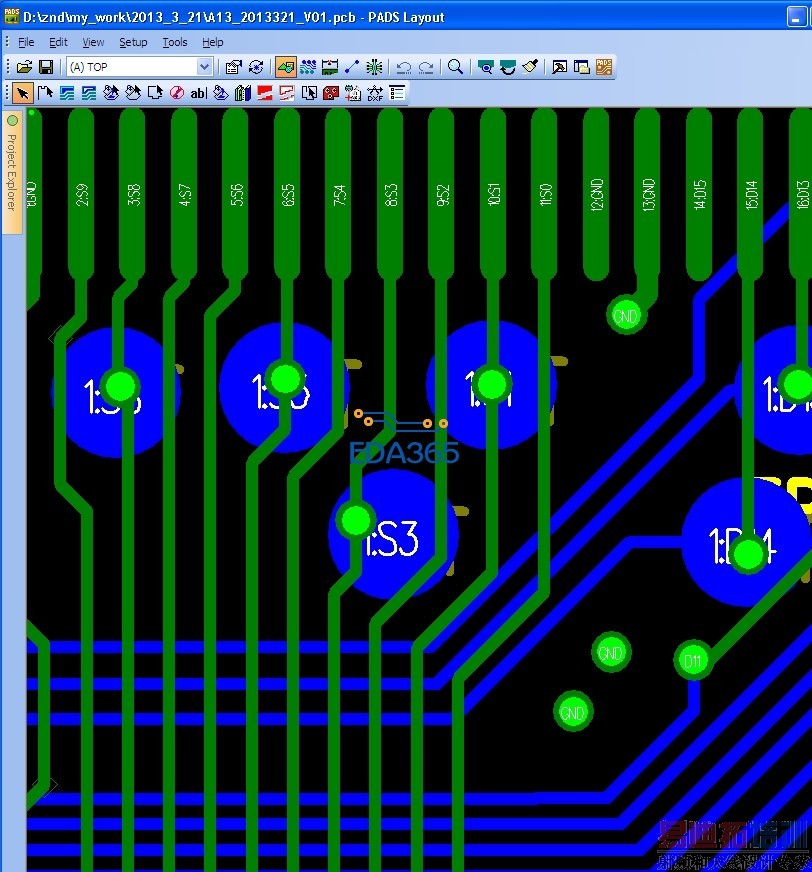Launch PADS Router via the orange icon

603,67
